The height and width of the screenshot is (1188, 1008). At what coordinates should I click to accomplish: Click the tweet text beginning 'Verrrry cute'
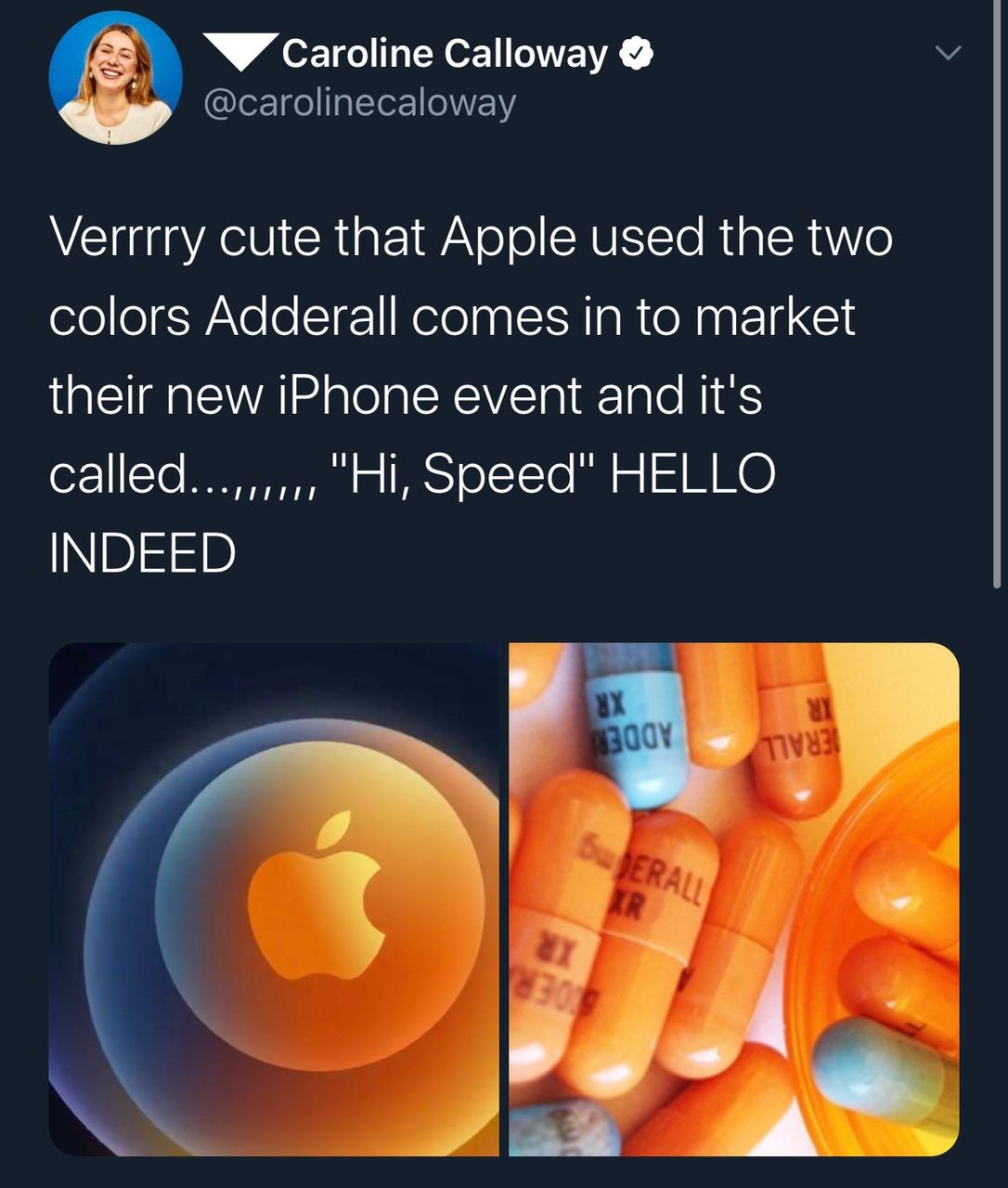(471, 394)
